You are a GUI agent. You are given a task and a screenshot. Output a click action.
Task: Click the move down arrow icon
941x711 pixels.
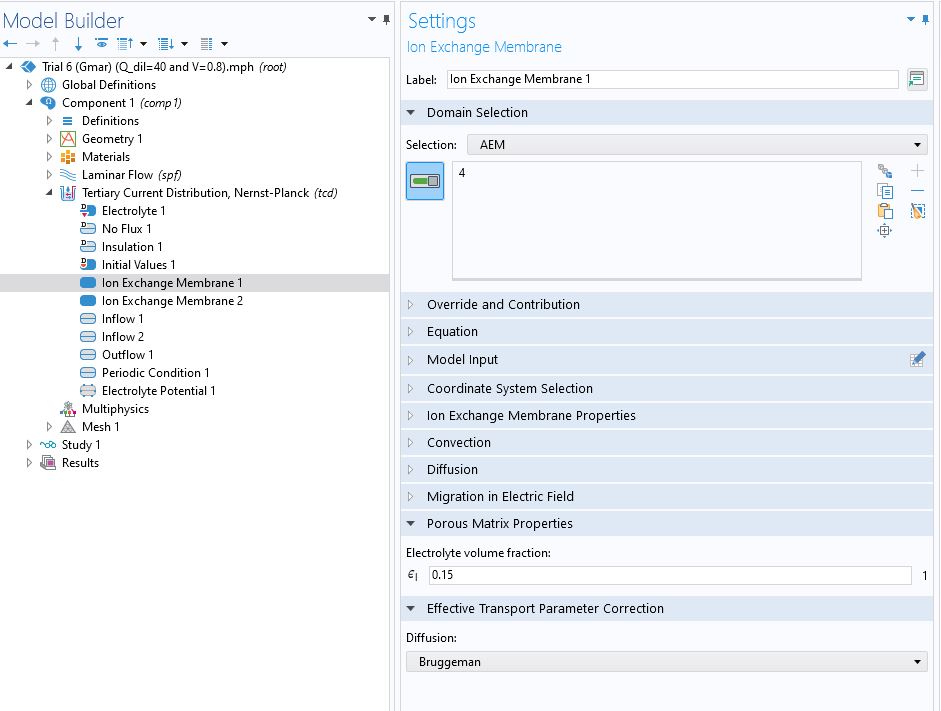(78, 44)
